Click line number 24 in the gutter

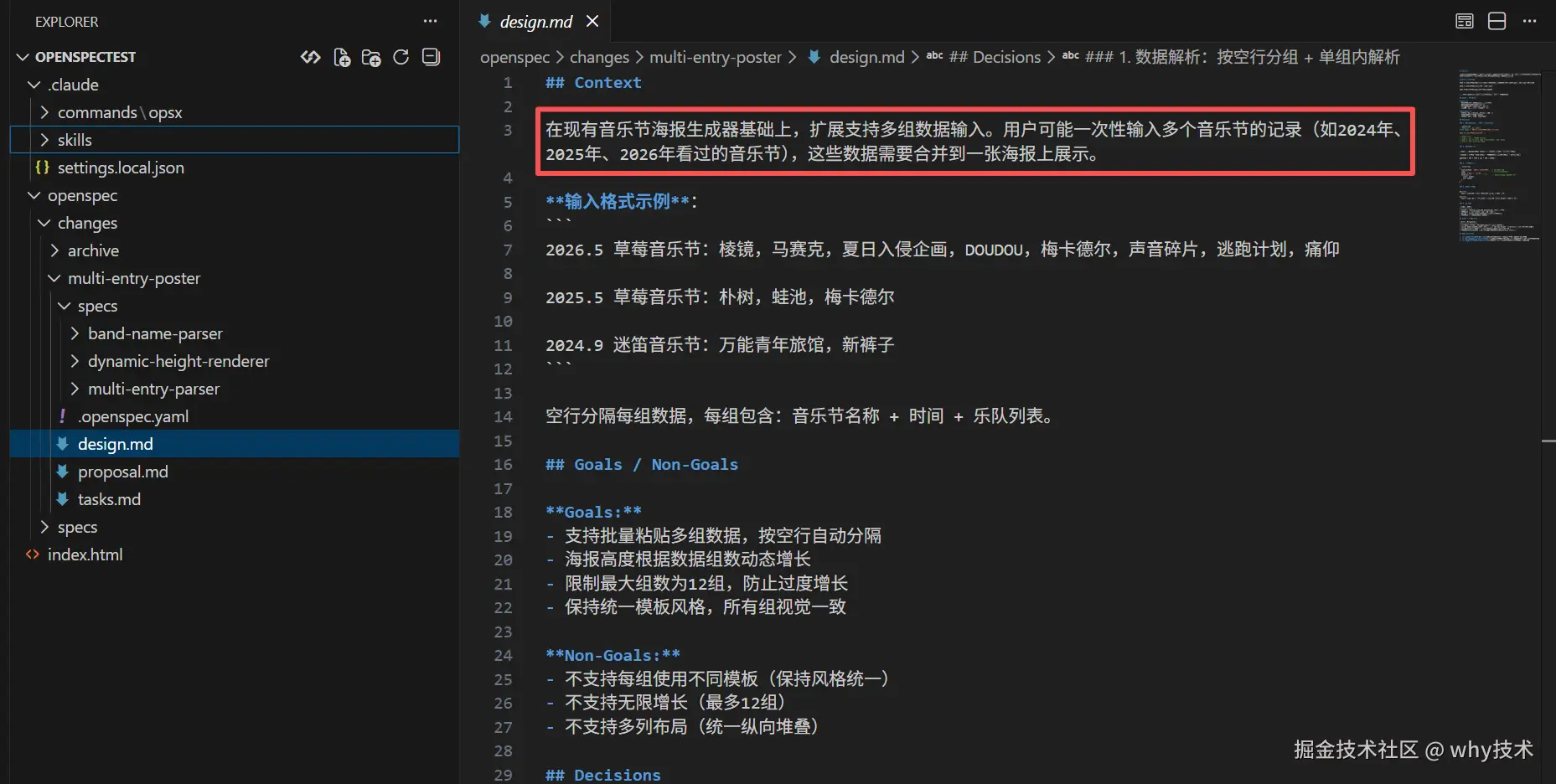point(503,656)
